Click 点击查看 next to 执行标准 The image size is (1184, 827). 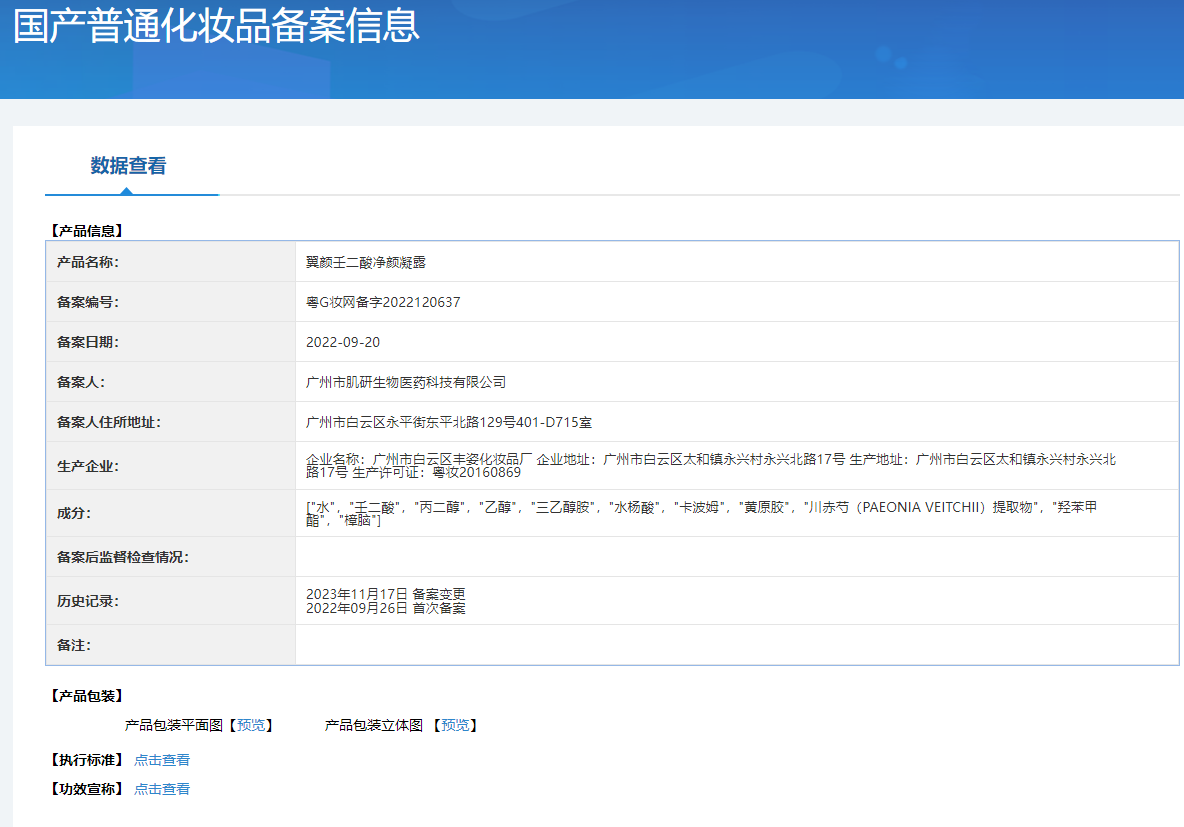(x=162, y=760)
